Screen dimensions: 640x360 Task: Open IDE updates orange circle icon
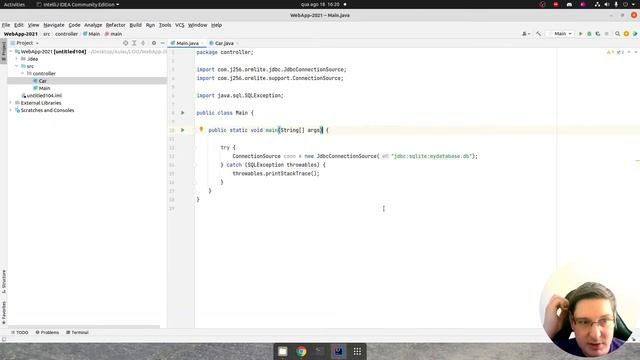(x=626, y=34)
